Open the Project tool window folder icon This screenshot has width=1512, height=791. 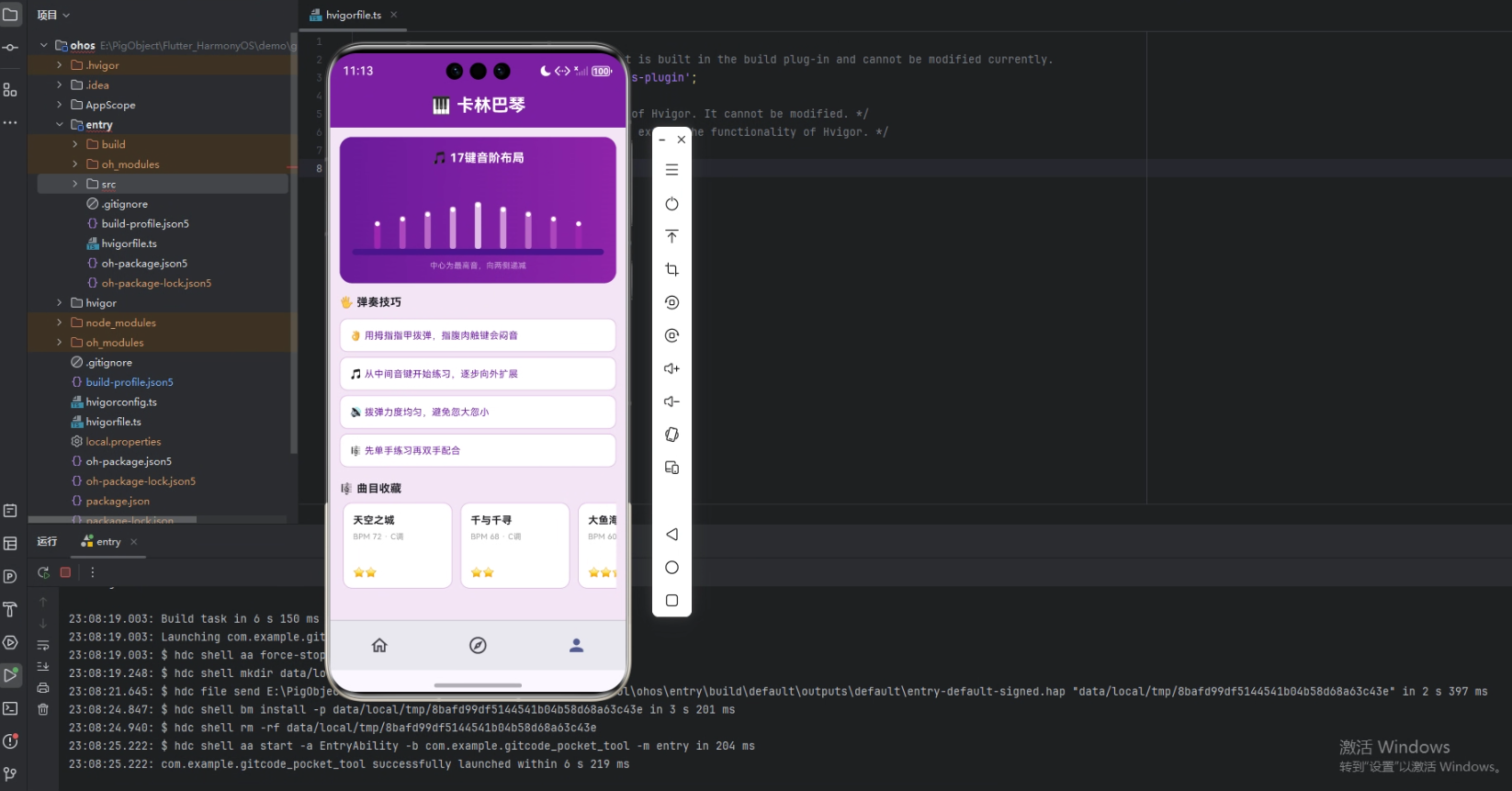(10, 15)
